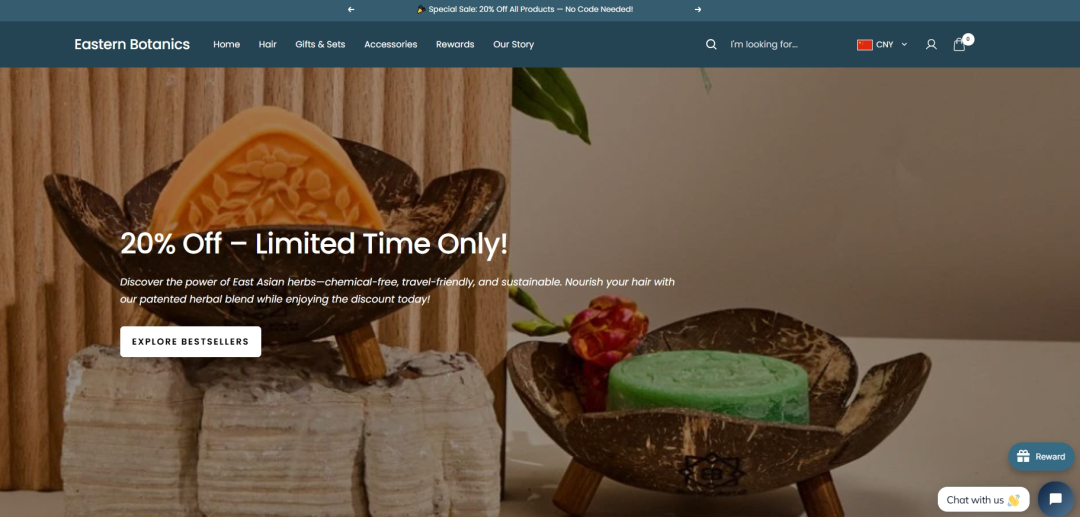Click the Chat with us bubble
The height and width of the screenshot is (517, 1080).
point(983,500)
